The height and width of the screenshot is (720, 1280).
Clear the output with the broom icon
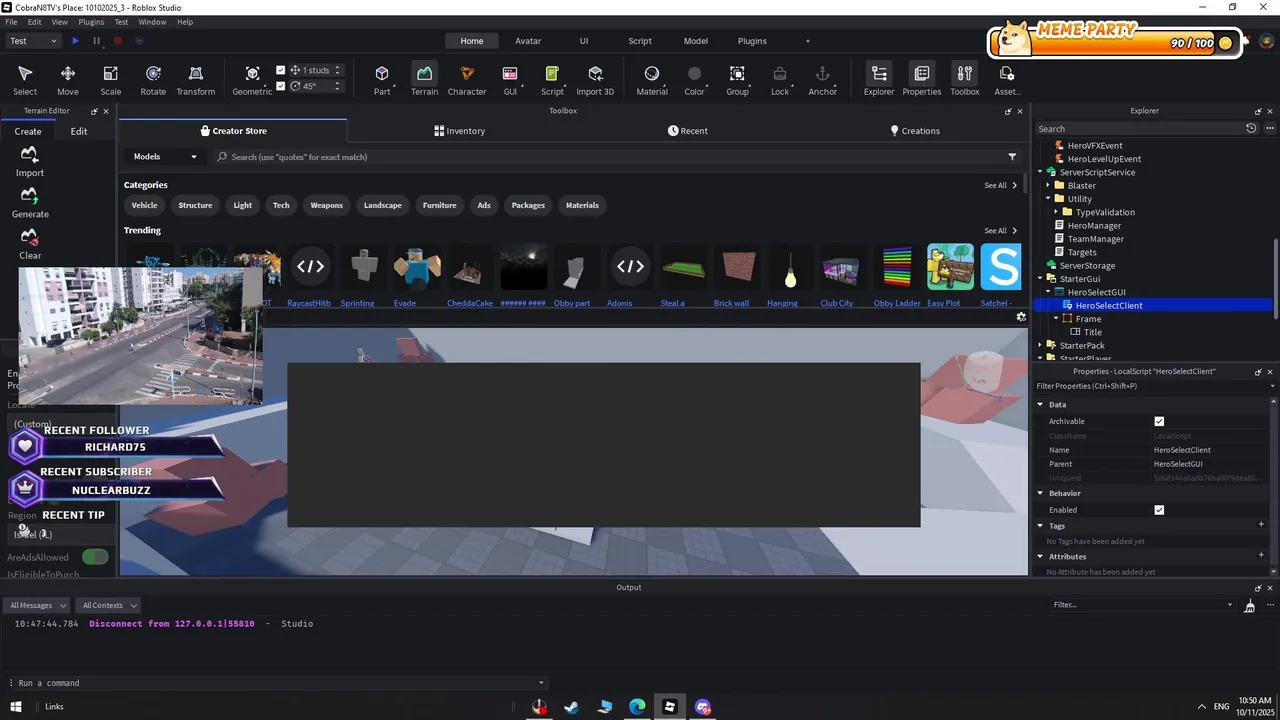click(1249, 605)
